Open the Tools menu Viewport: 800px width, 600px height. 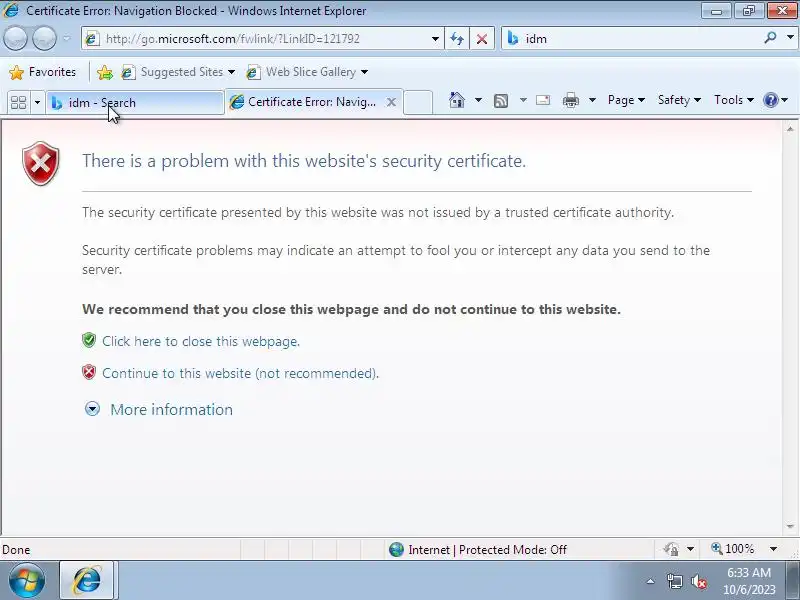pos(734,100)
